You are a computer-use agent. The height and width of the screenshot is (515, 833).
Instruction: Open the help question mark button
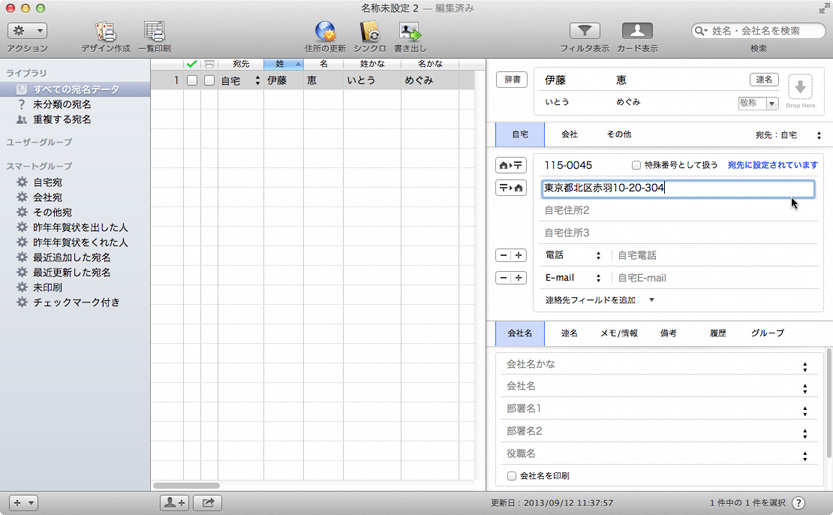click(799, 502)
